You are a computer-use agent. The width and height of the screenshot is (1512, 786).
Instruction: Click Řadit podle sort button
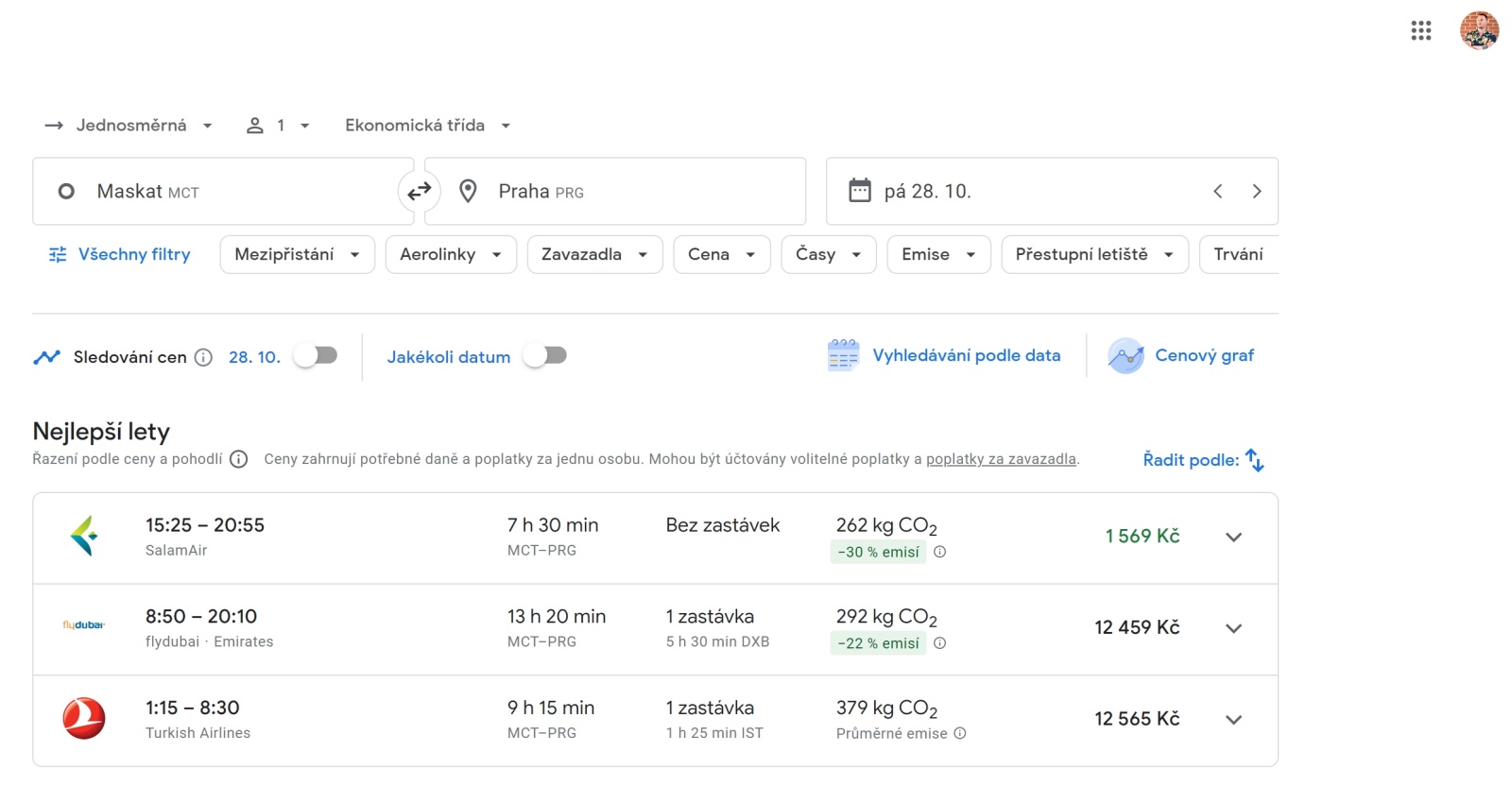coord(1203,460)
